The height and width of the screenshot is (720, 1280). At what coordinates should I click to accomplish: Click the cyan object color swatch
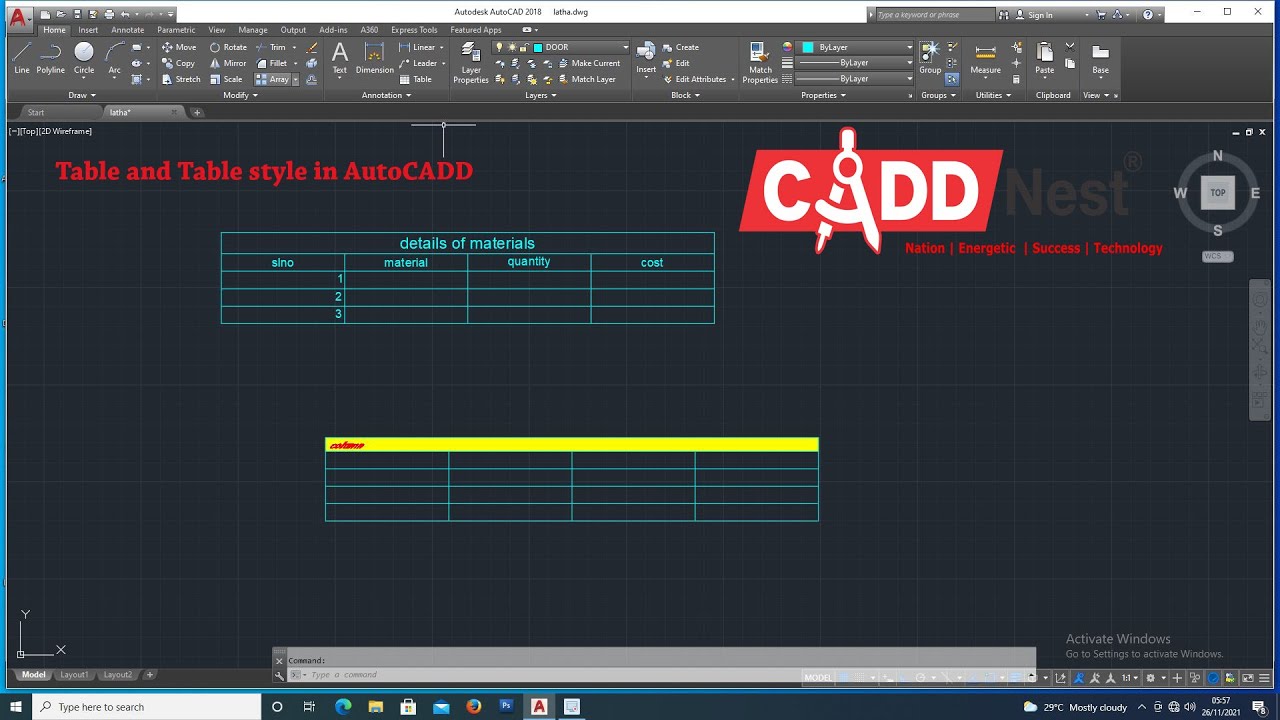click(x=808, y=47)
